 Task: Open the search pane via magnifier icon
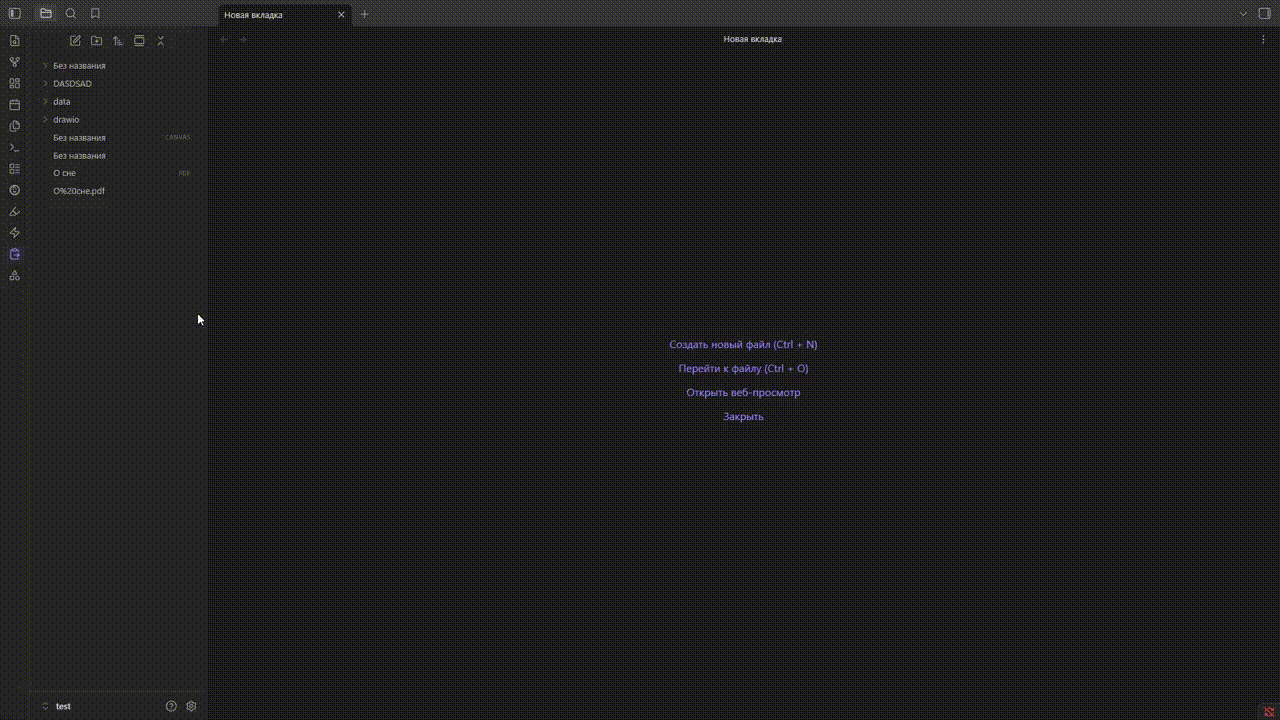coord(70,13)
